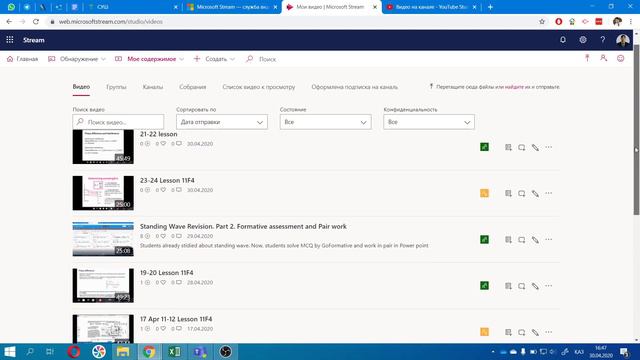
Task: Add 19-20 Lesson 11F4 to a channel
Action: 508,286
